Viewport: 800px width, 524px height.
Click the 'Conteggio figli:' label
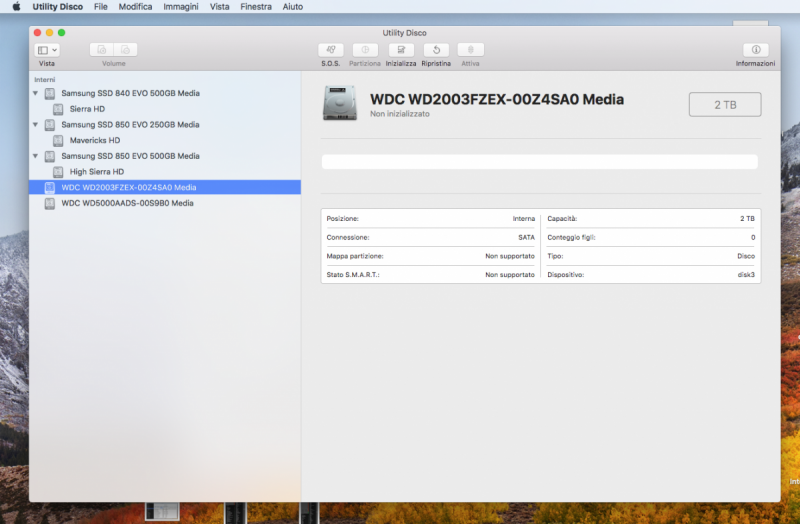(571, 237)
